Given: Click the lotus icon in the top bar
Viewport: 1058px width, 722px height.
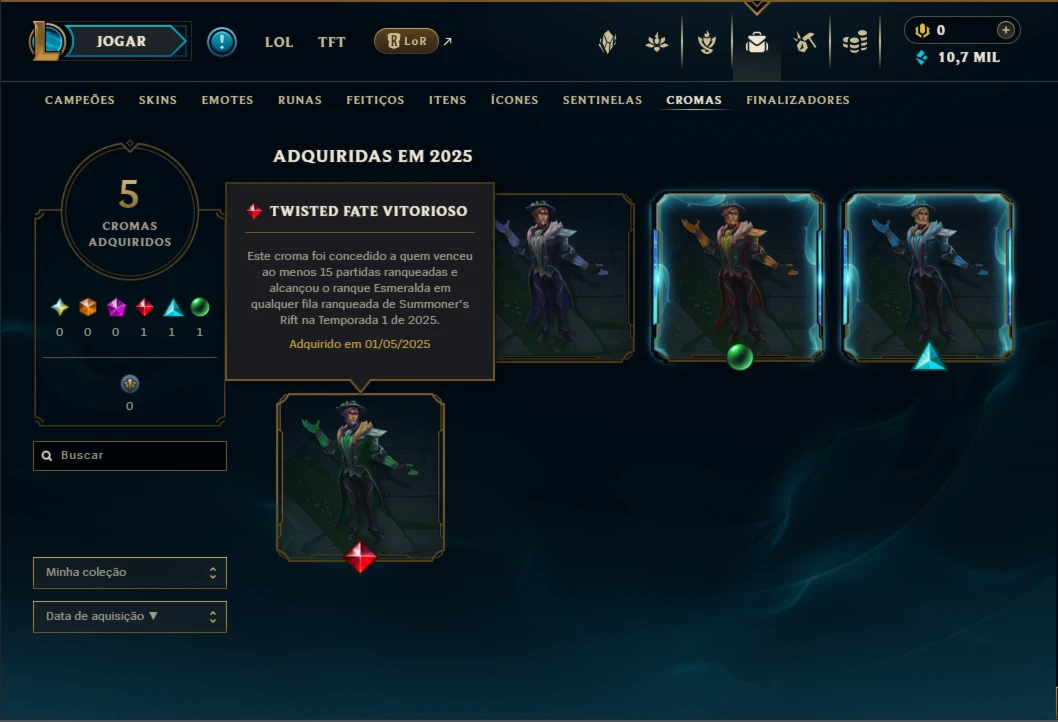Looking at the screenshot, I should (x=657, y=43).
